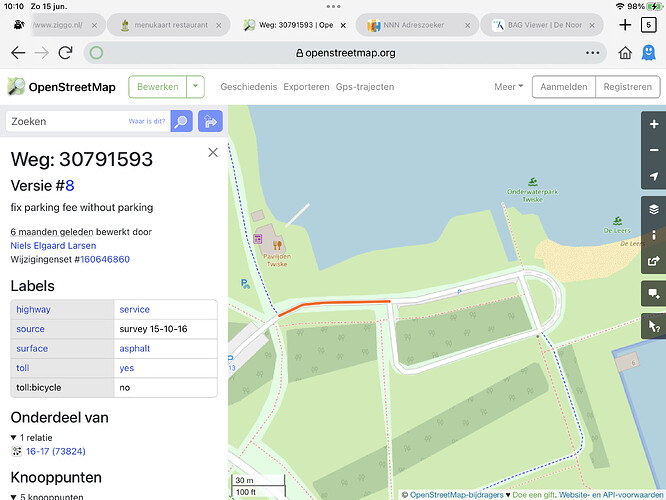
Task: Open the Gps-trajecten menu item
Action: 365,87
